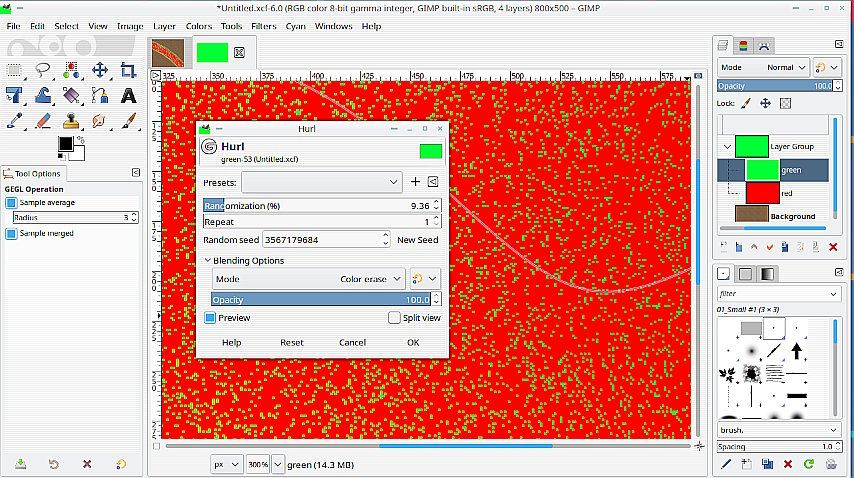Open the brush. tag assign dropdown
Viewport: 854px width, 478px height.
[x=833, y=430]
